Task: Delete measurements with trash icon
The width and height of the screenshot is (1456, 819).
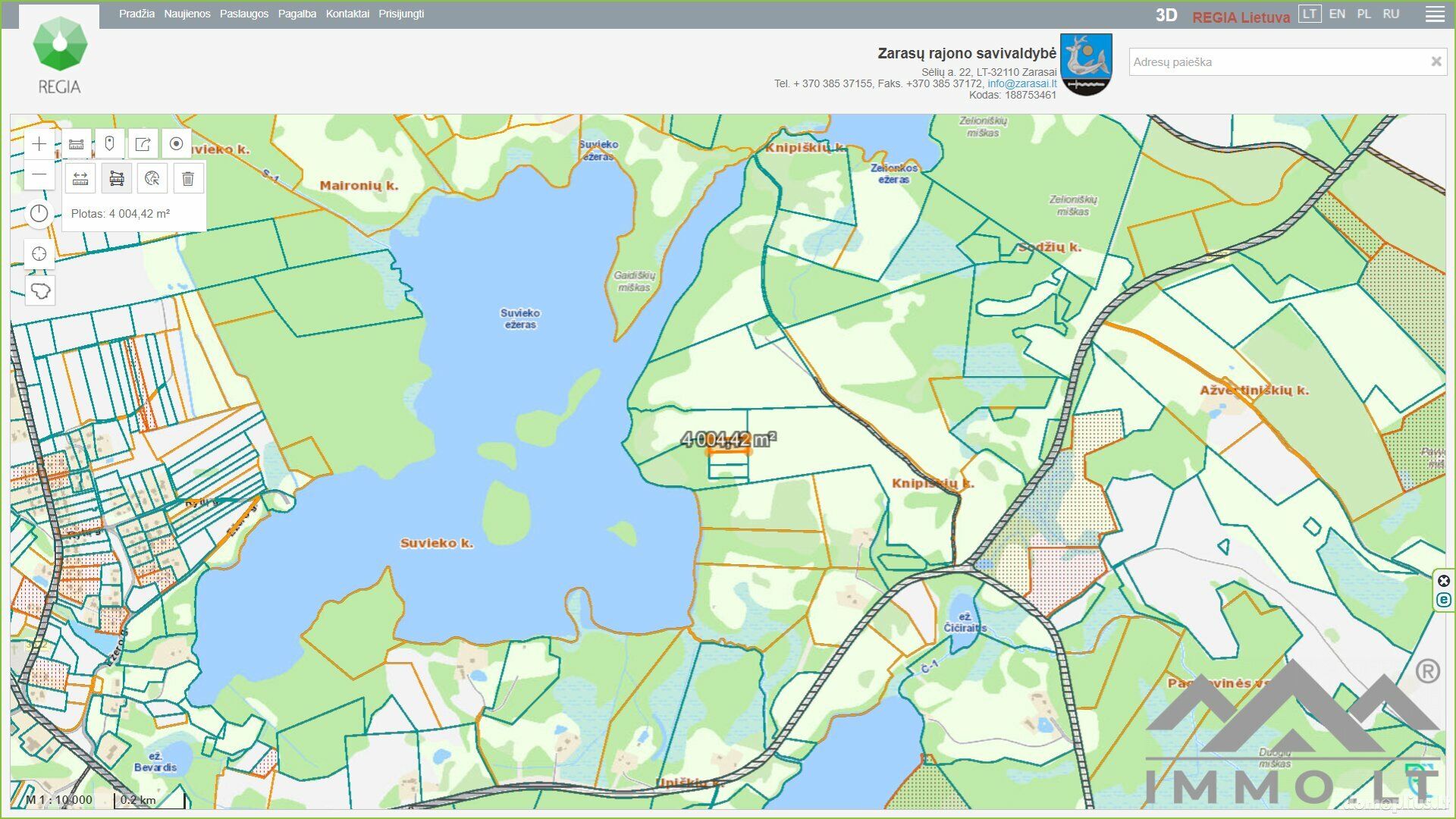Action: [188, 179]
